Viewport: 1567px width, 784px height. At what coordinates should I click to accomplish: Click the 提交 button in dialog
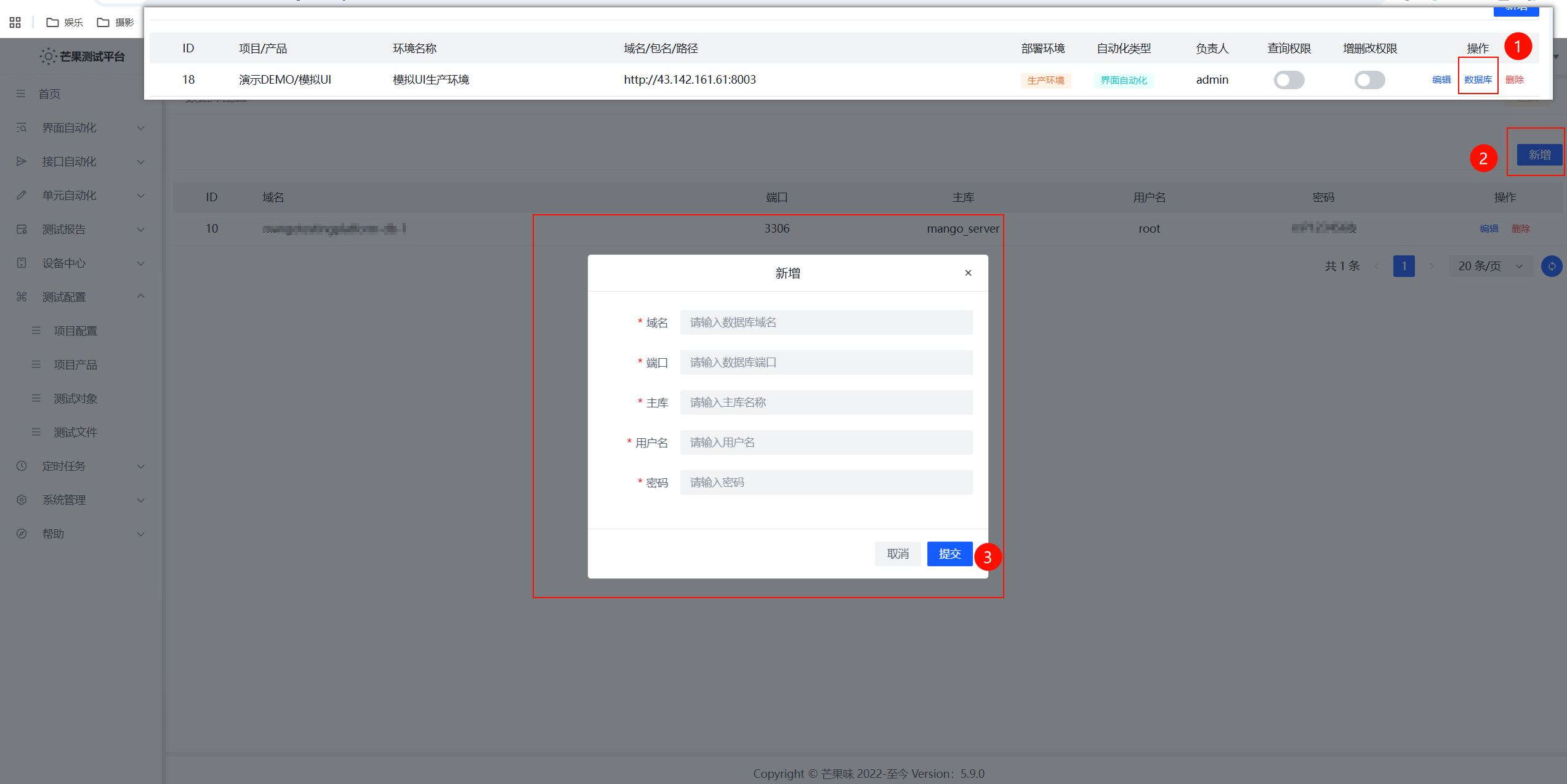coord(949,554)
